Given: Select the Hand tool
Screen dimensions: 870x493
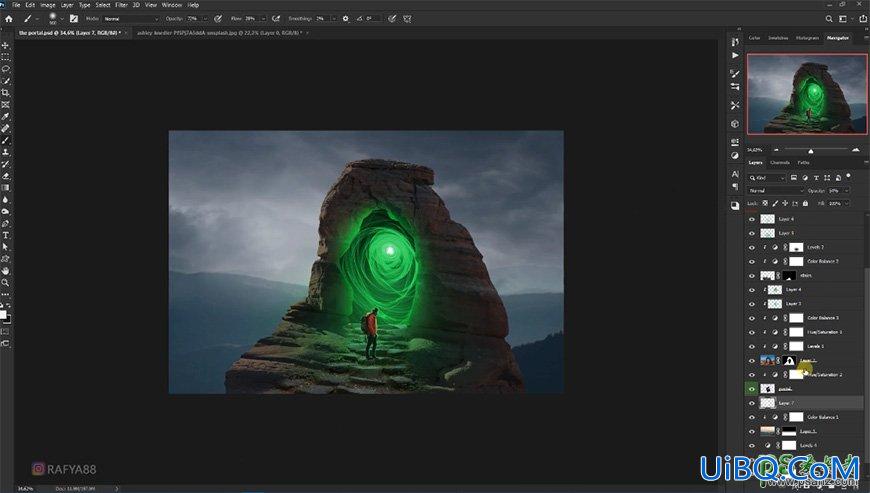Looking at the screenshot, I should 6,271.
